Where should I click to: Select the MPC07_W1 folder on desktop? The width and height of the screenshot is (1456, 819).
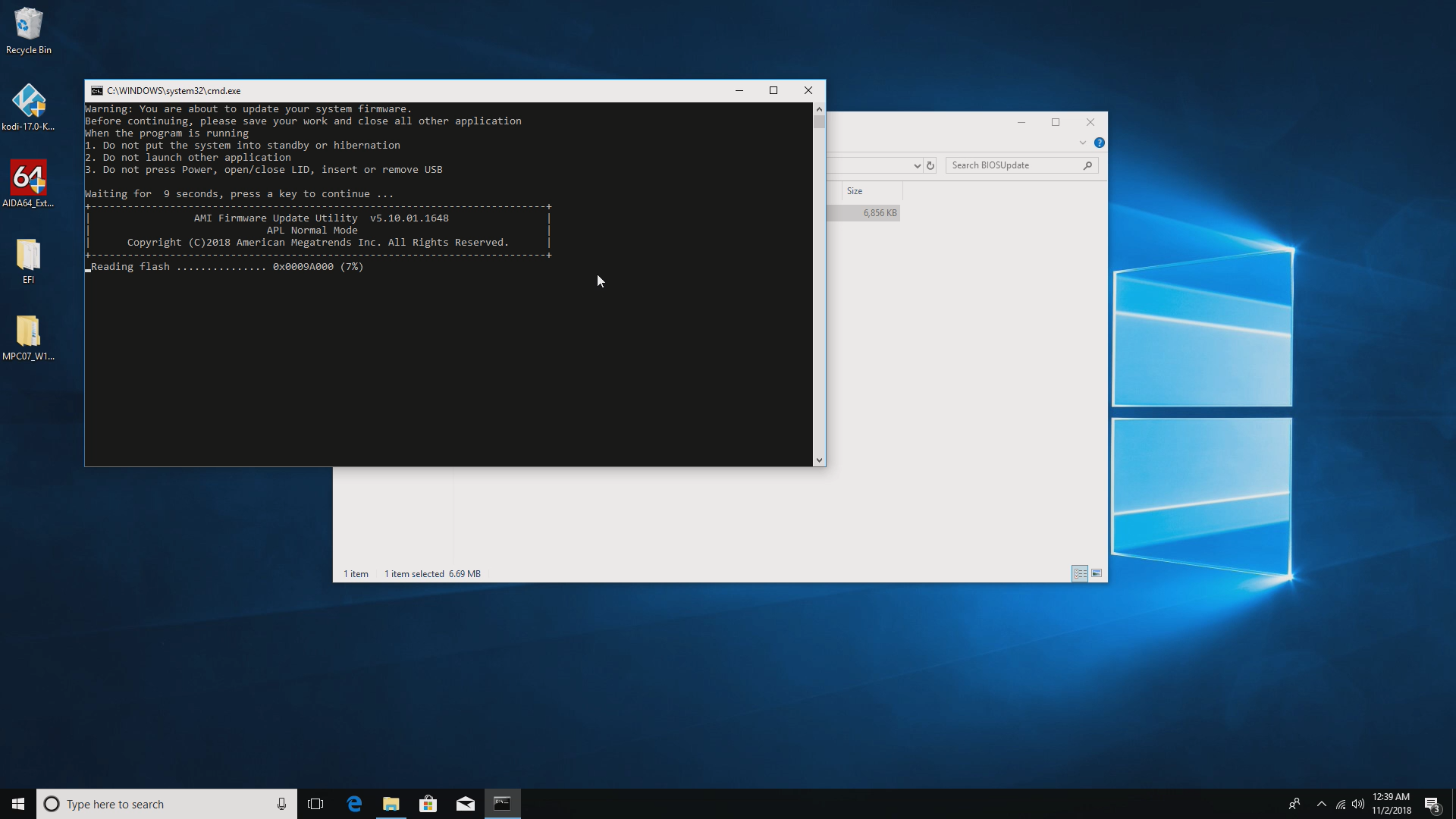pyautogui.click(x=29, y=337)
